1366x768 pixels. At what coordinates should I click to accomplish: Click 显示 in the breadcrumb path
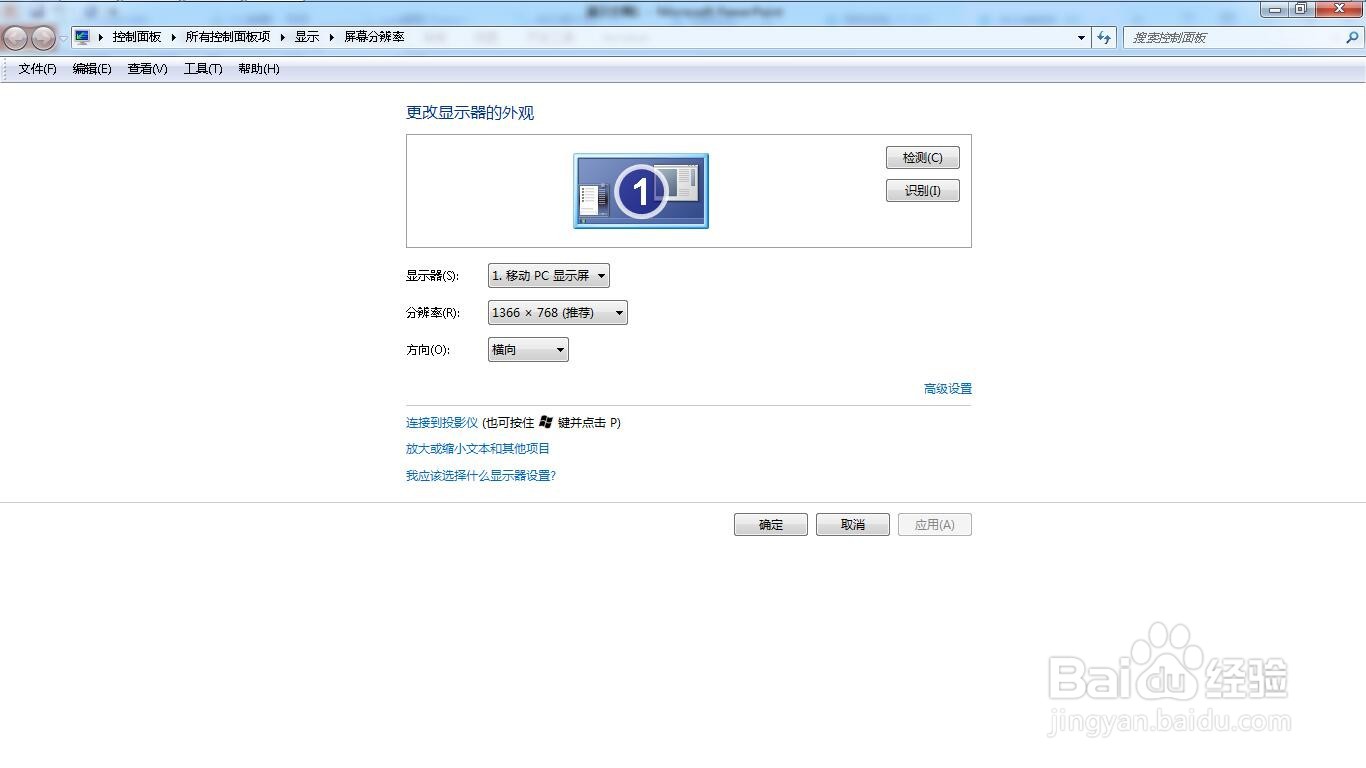pyautogui.click(x=307, y=37)
